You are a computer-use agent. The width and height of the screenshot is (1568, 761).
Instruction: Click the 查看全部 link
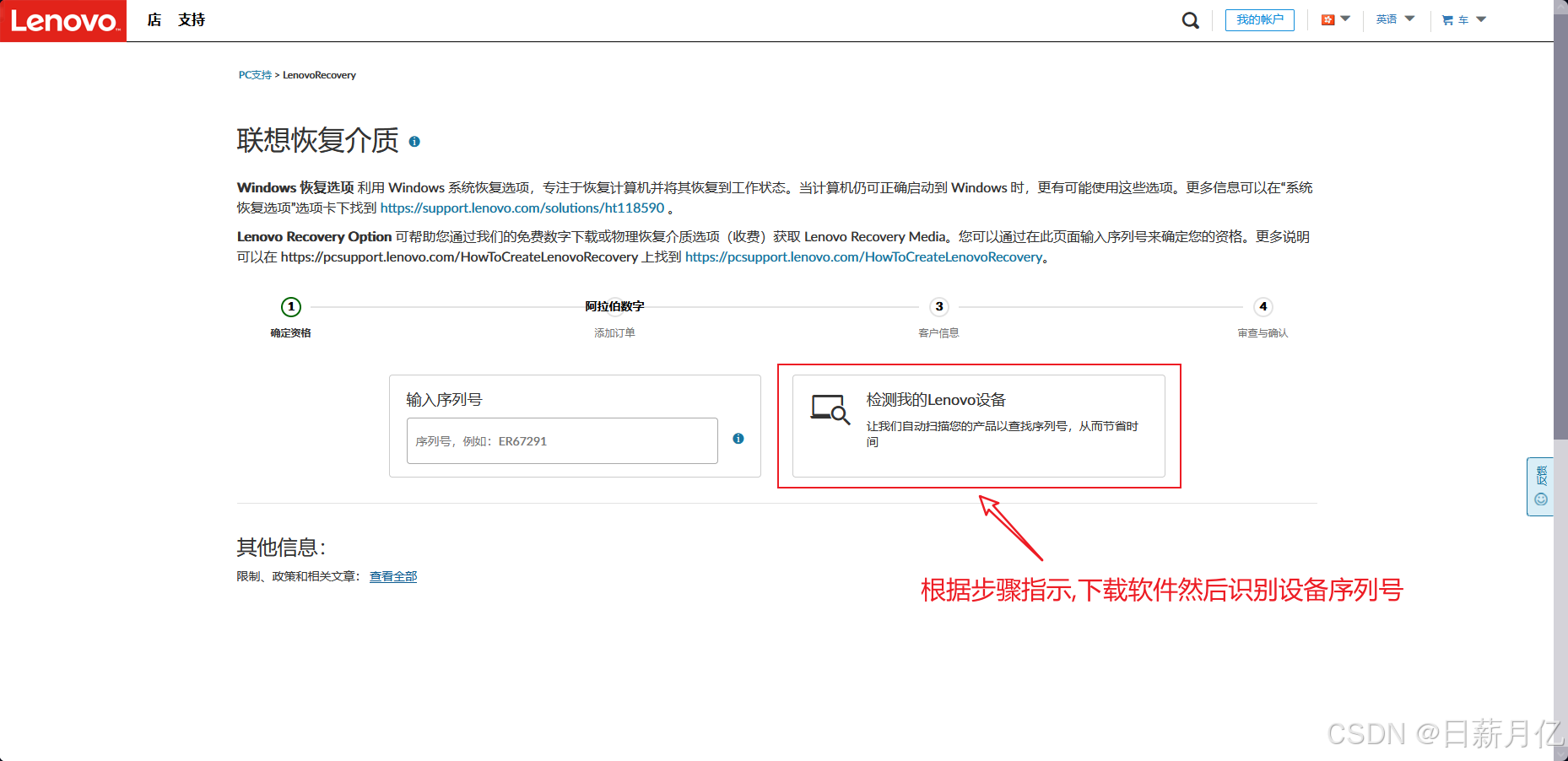coord(393,576)
